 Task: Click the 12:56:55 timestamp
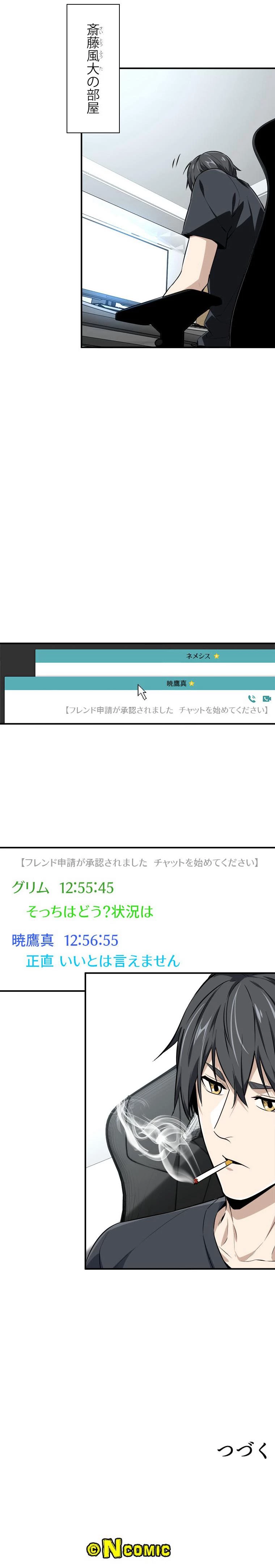pos(91,940)
